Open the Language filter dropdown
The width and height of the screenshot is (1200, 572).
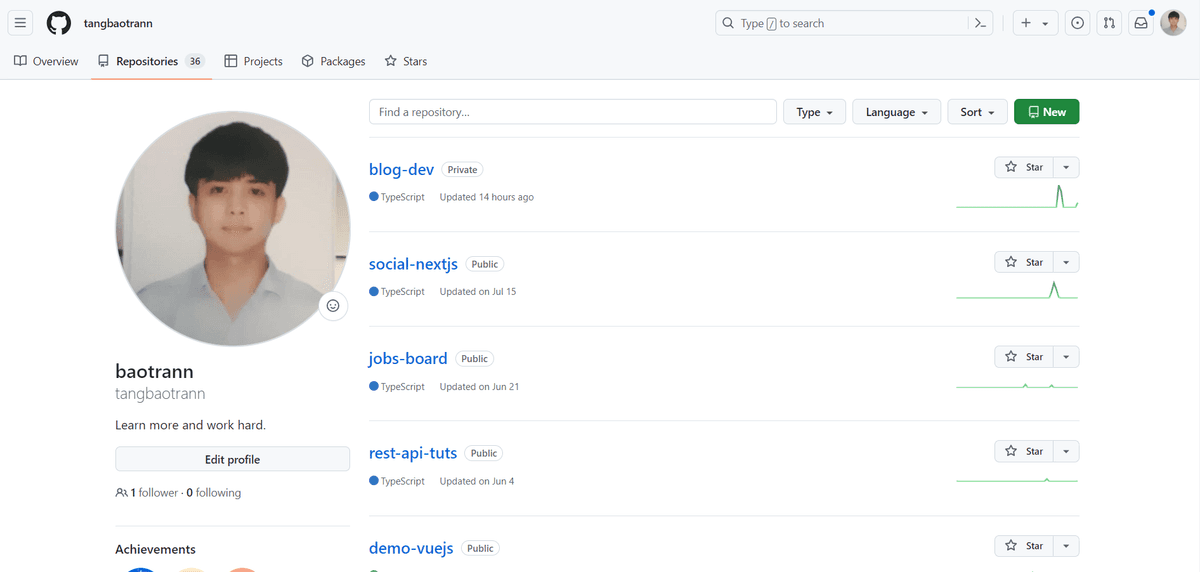coord(897,112)
